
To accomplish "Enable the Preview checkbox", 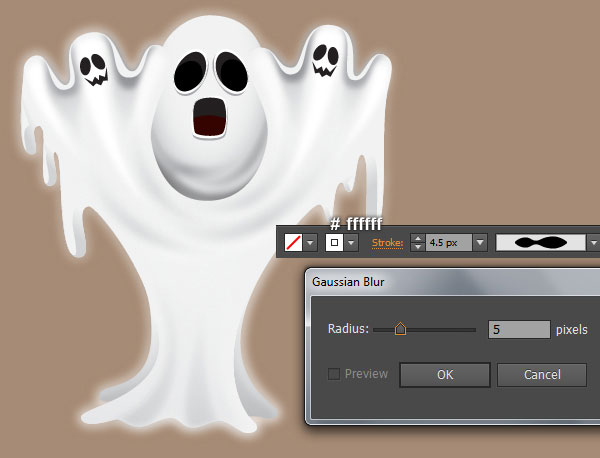I will click(x=334, y=374).
